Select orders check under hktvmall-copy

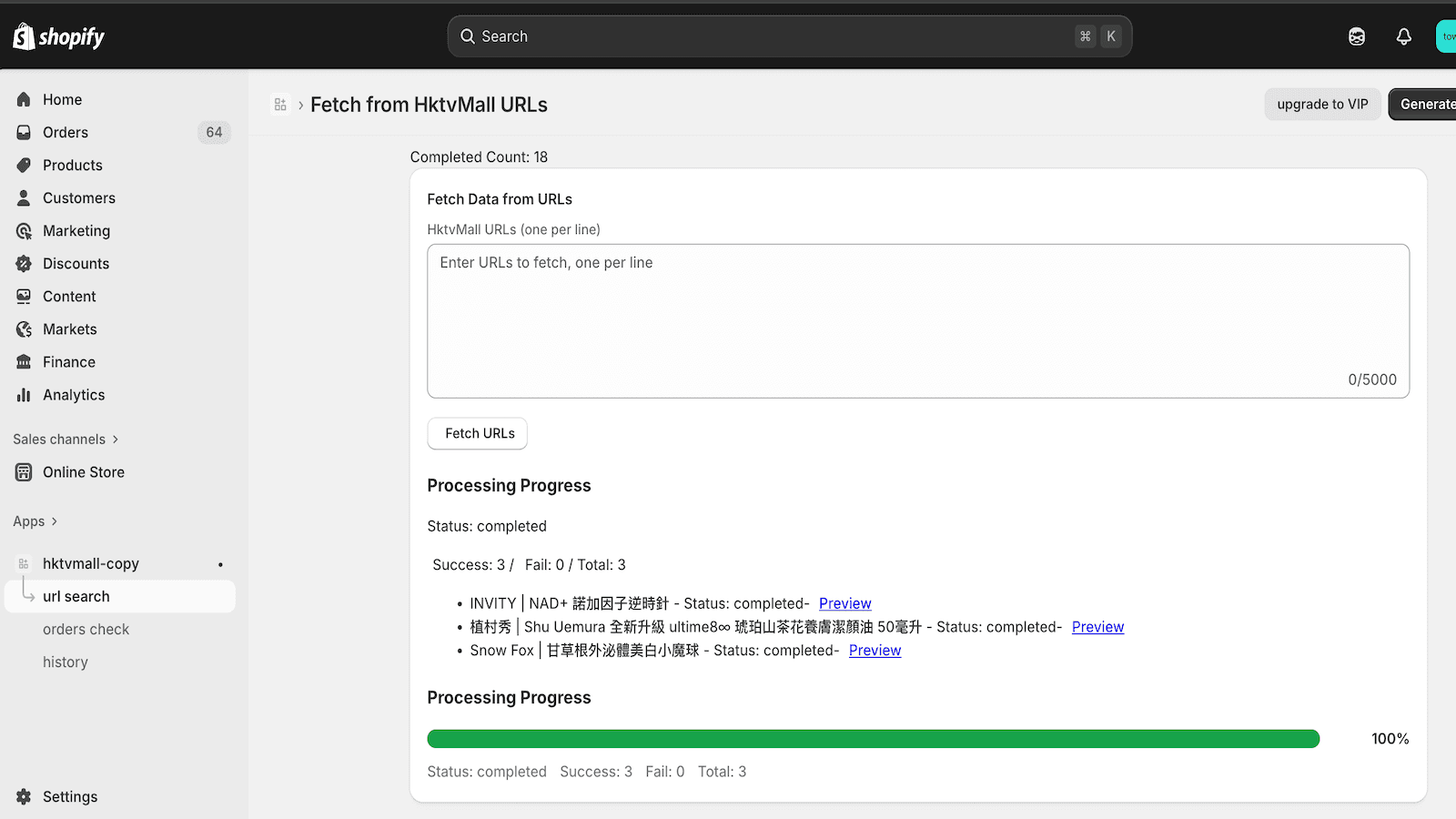pyautogui.click(x=86, y=629)
